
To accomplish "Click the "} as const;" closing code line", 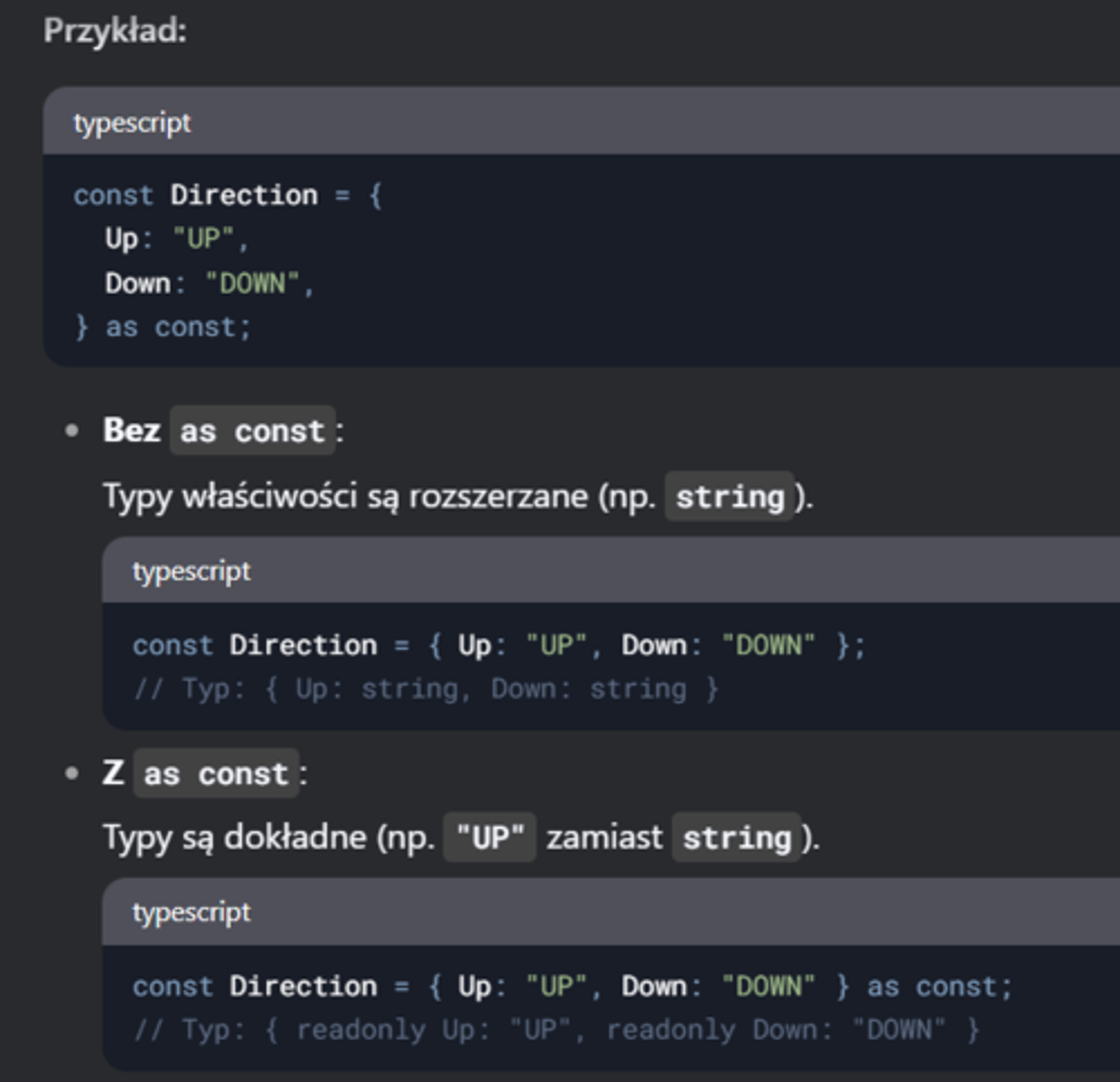I will [162, 327].
